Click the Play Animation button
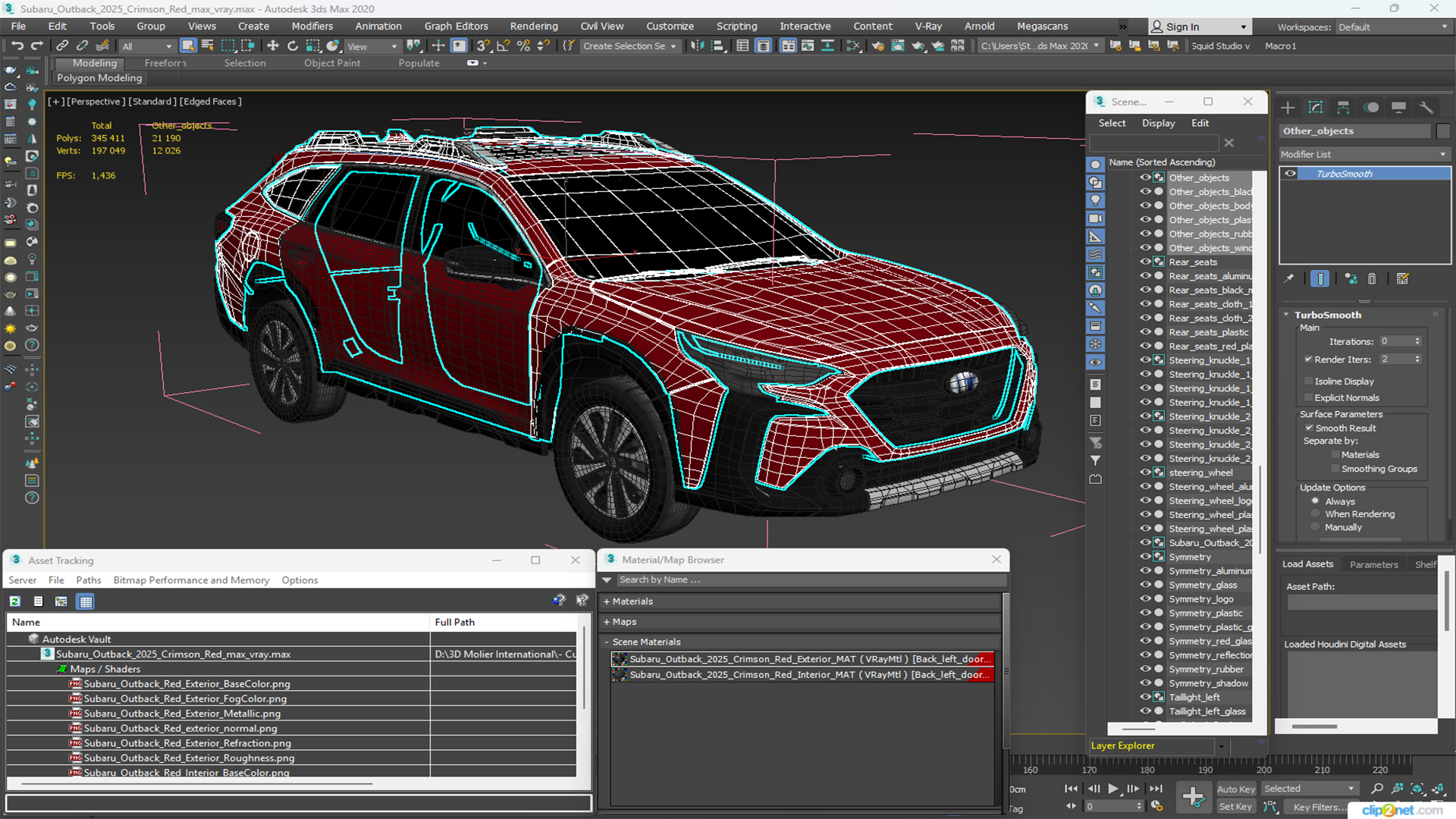This screenshot has height=819, width=1456. [x=1112, y=789]
